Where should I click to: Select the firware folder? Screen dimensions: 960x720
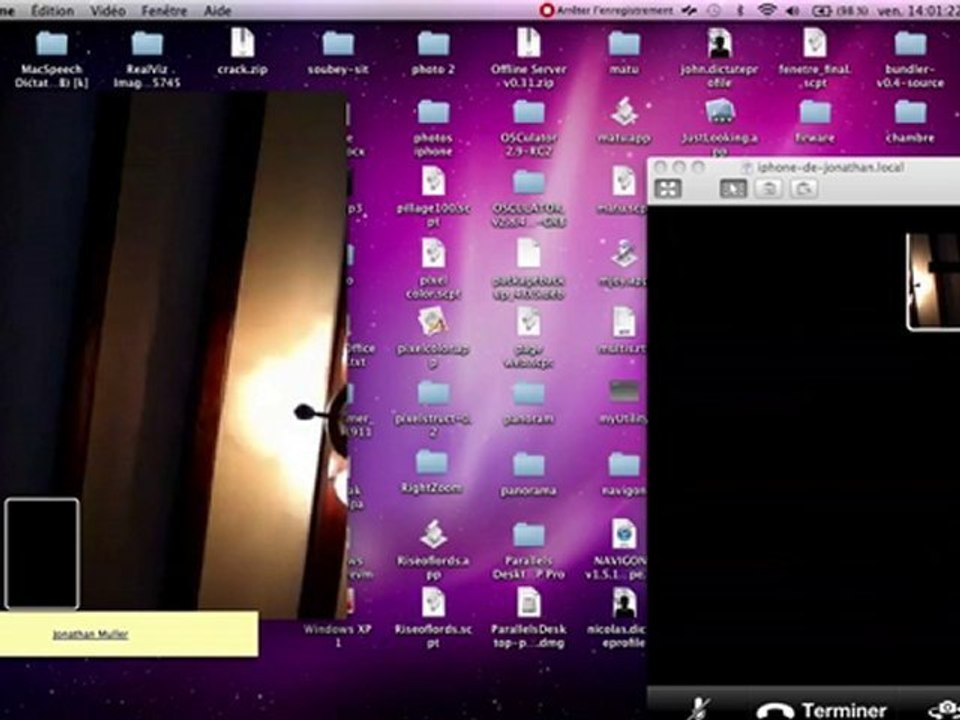[815, 120]
